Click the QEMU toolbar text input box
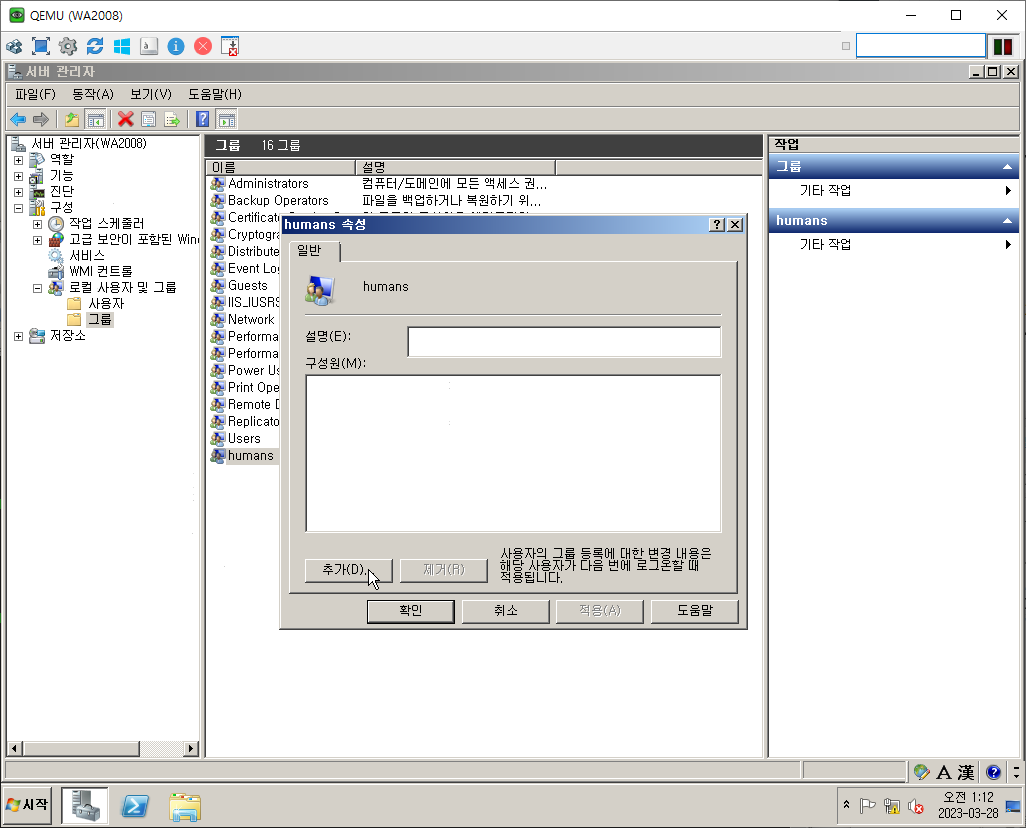Screen dimensions: 1026x828 click(x=921, y=46)
